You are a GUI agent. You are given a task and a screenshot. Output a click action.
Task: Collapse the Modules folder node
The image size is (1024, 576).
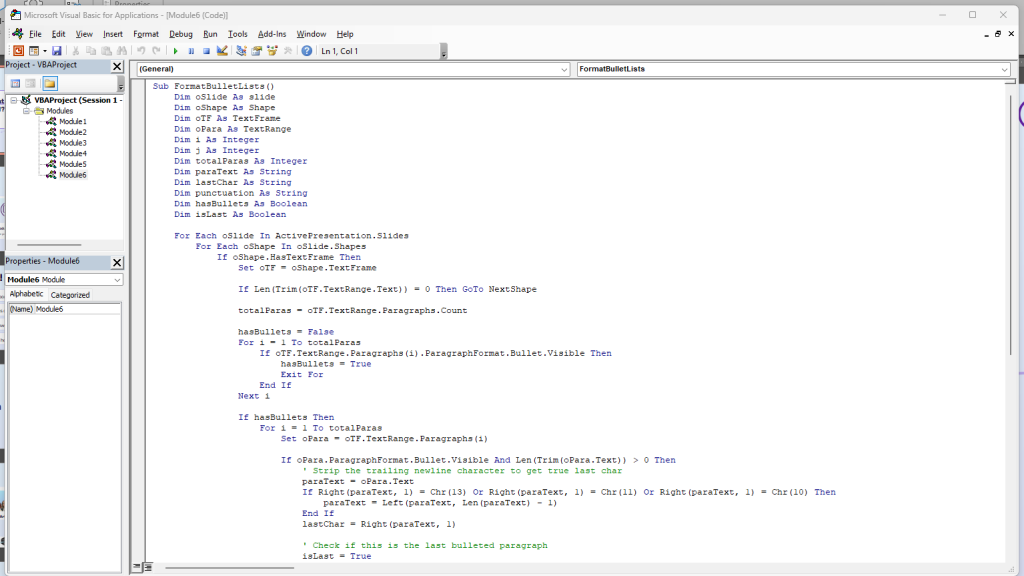click(27, 111)
